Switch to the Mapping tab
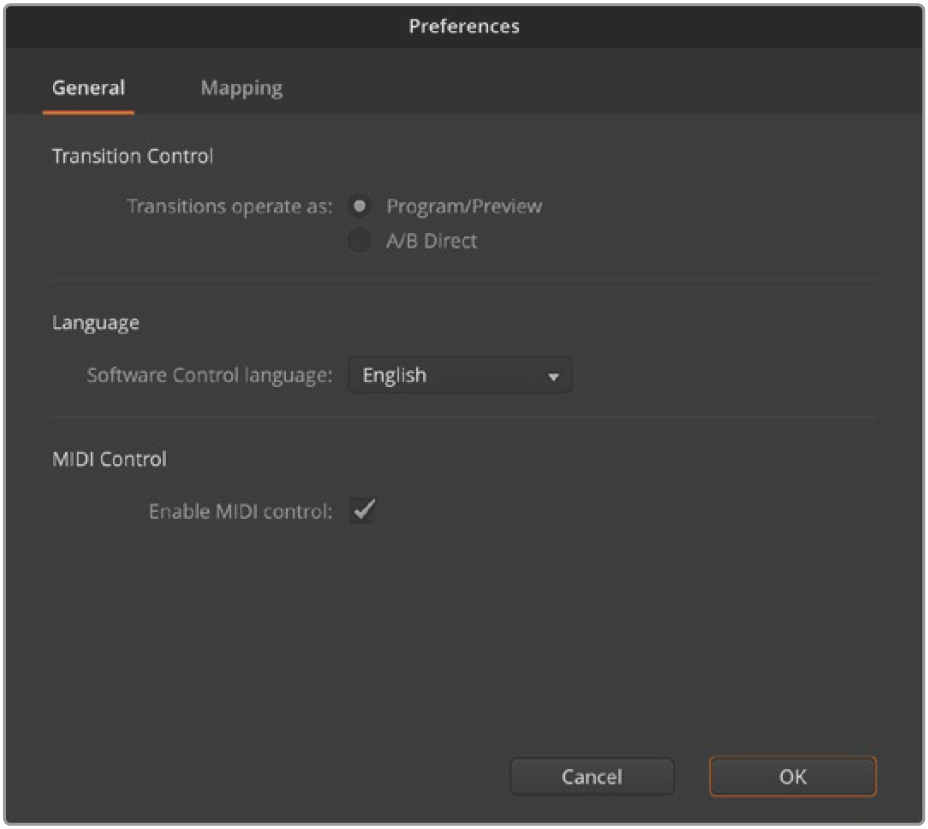928x829 pixels. point(241,88)
